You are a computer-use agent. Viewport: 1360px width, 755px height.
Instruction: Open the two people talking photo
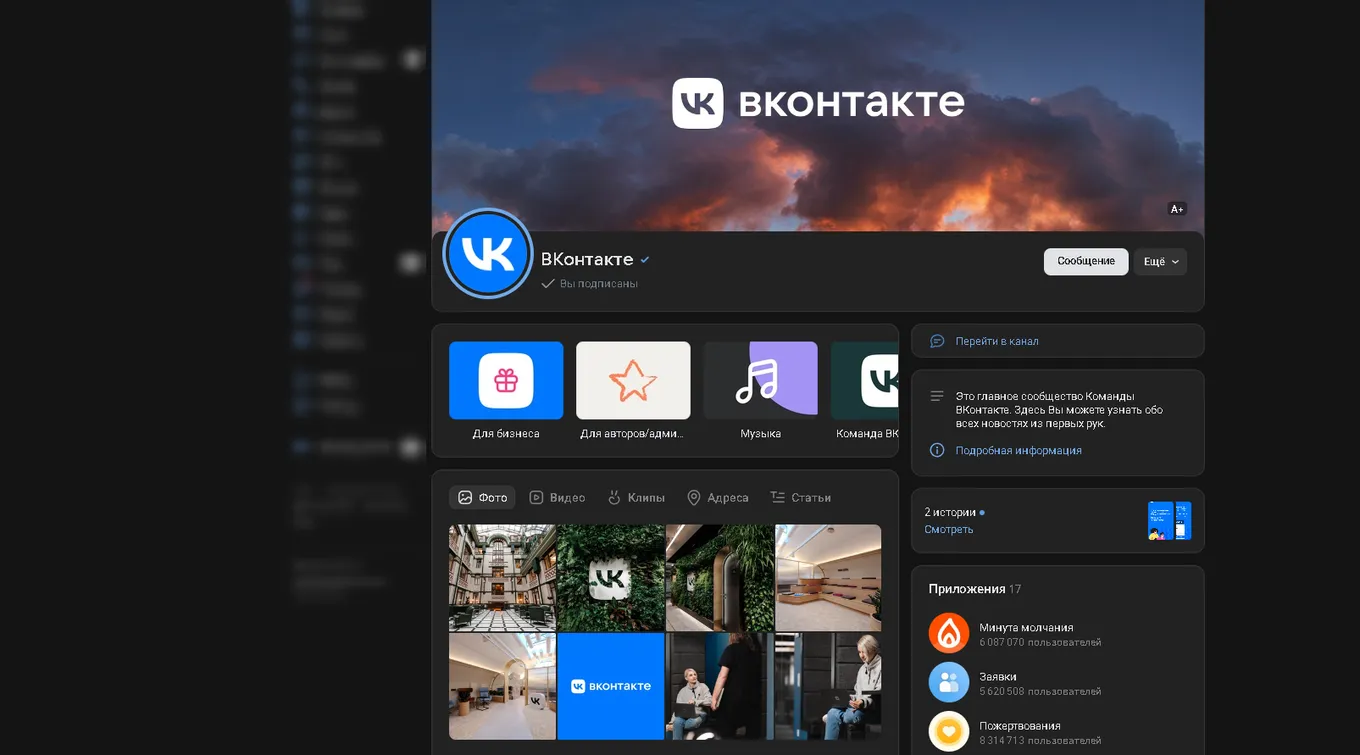click(720, 686)
